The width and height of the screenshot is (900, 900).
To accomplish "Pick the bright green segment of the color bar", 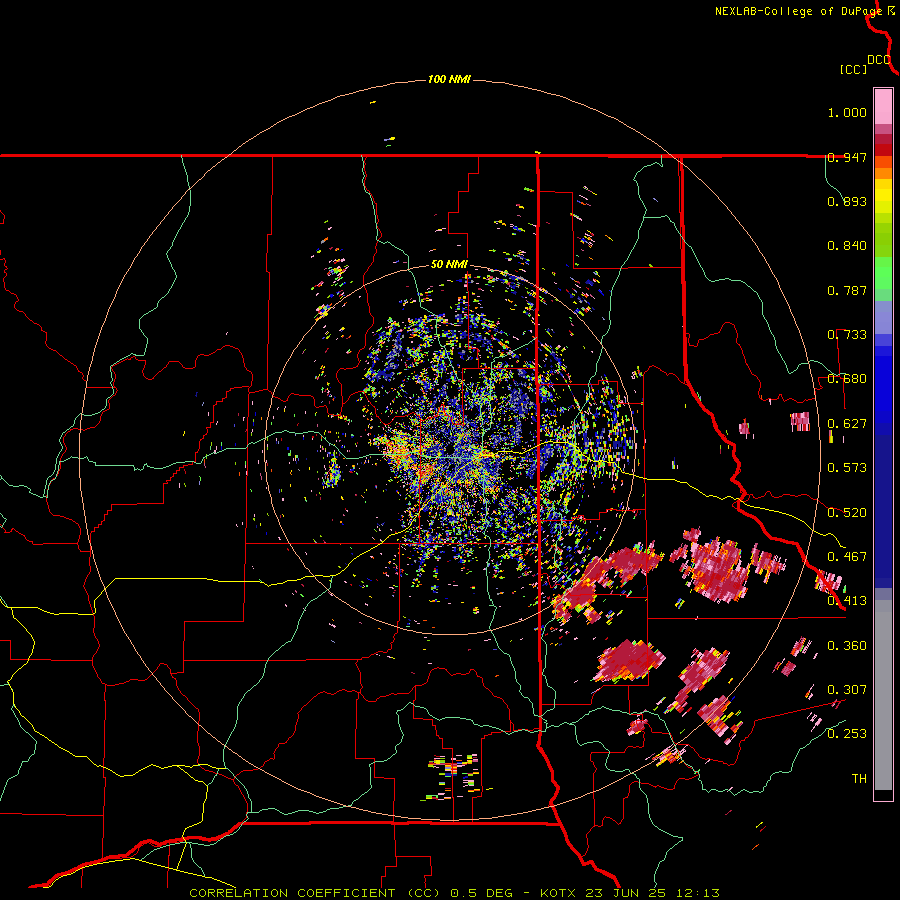I will tap(883, 273).
